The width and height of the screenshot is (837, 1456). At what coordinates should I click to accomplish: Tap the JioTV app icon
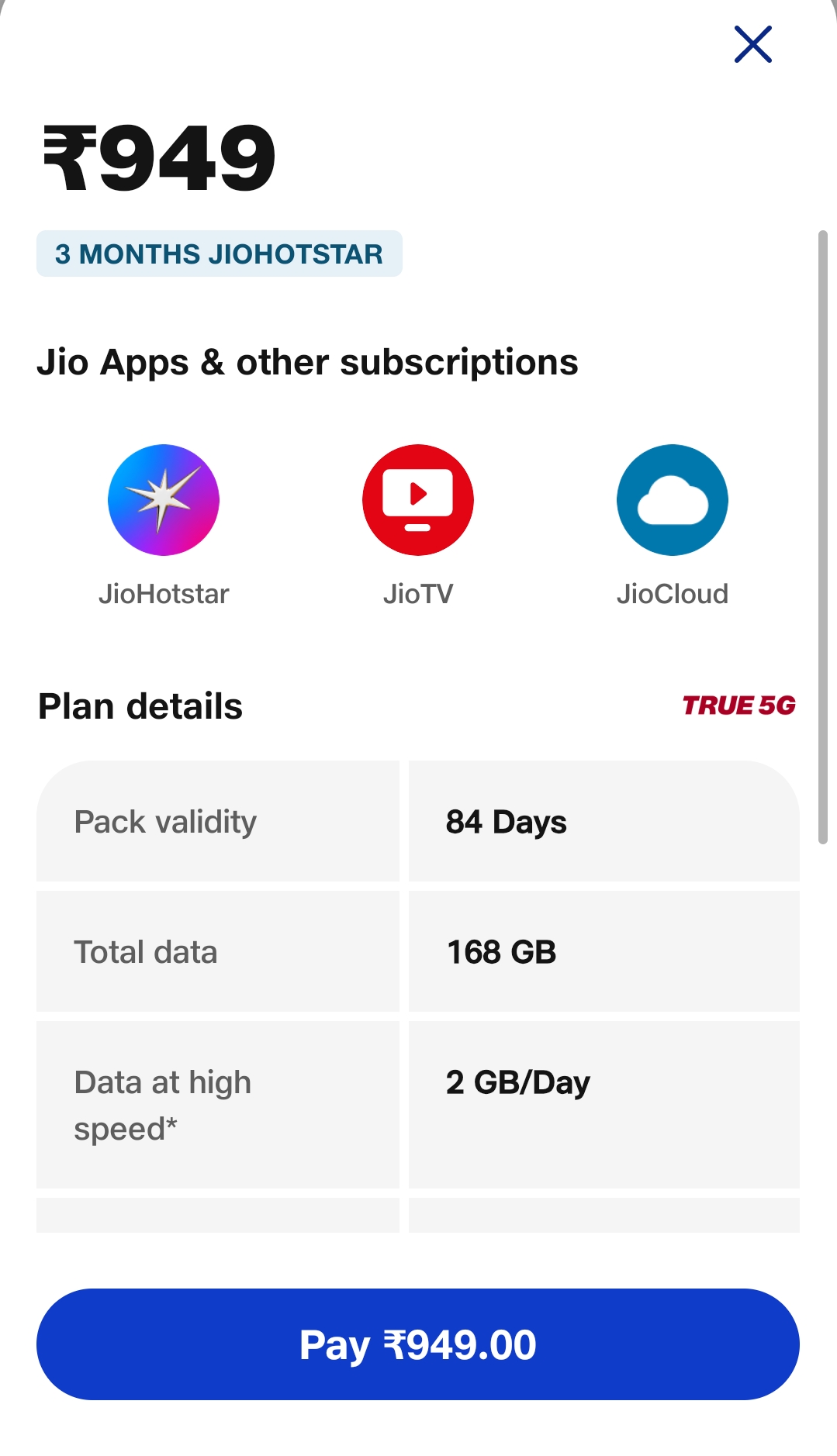tap(418, 500)
